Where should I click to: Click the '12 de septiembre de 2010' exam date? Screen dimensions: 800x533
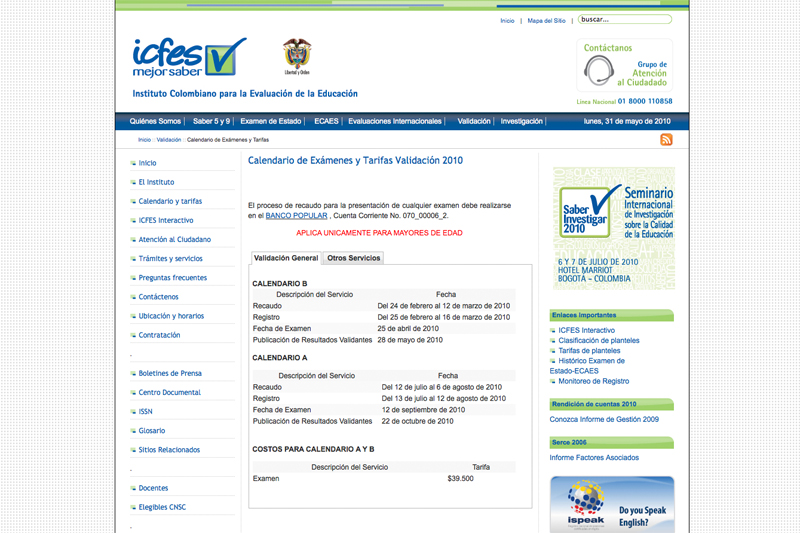pyautogui.click(x=423, y=410)
